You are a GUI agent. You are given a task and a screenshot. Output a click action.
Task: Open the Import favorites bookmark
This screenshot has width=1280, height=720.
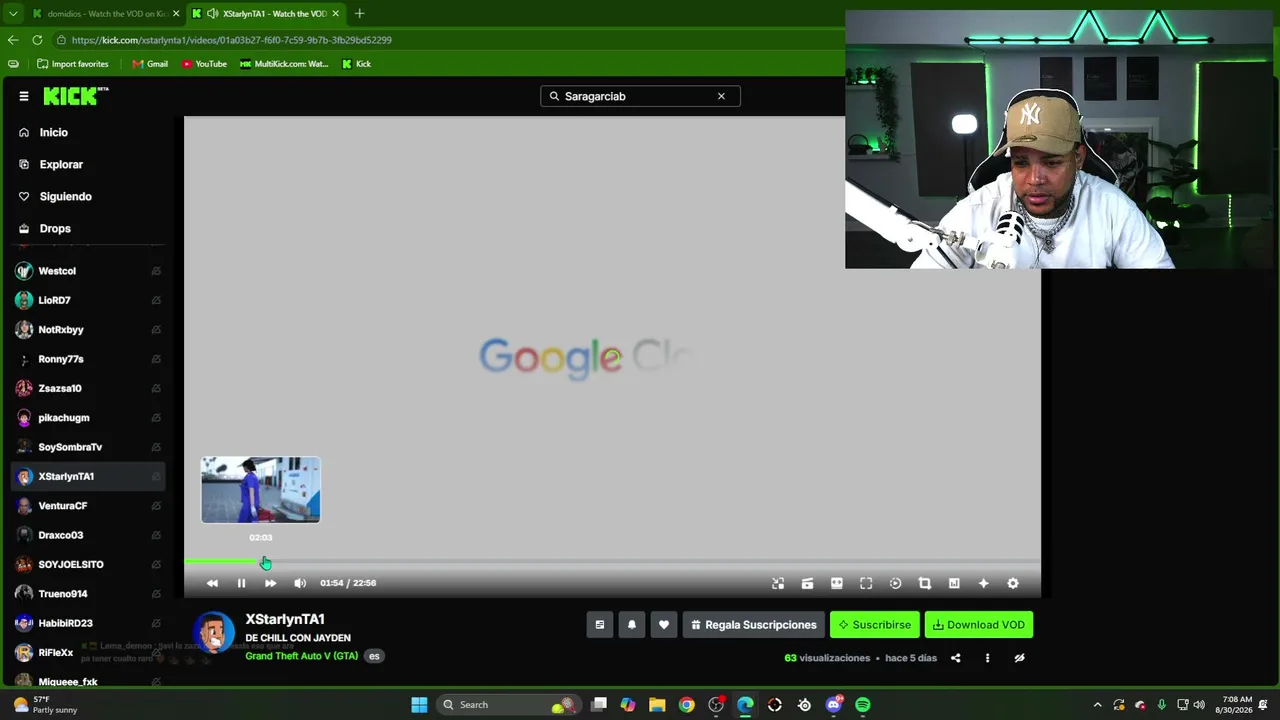pyautogui.click(x=72, y=64)
